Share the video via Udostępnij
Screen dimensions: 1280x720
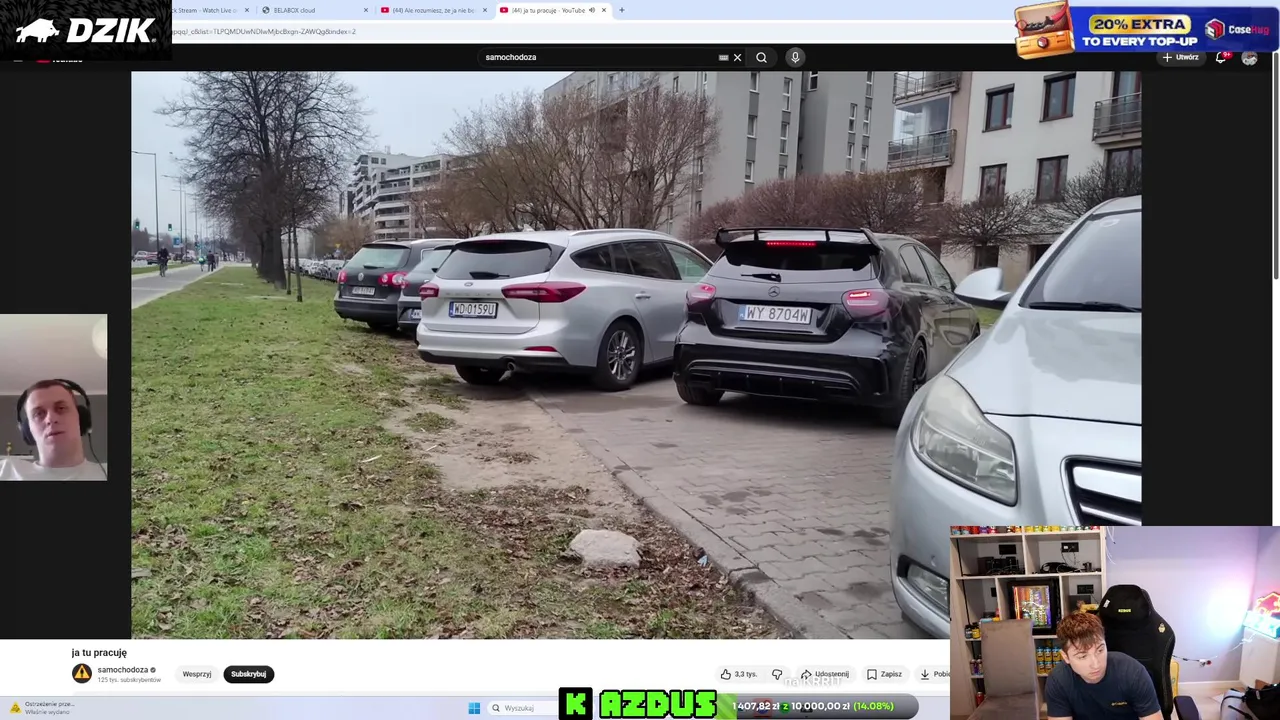click(825, 674)
